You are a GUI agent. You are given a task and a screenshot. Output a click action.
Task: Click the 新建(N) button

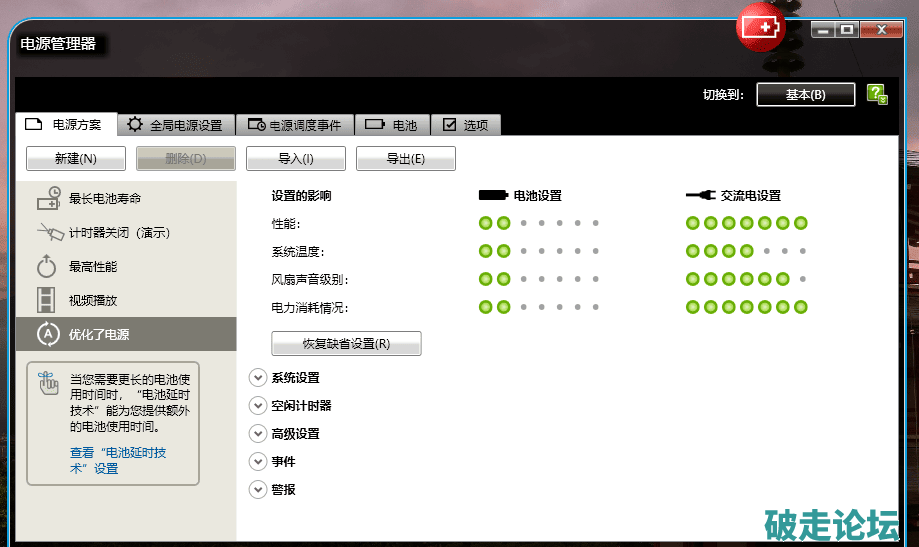[76, 159]
